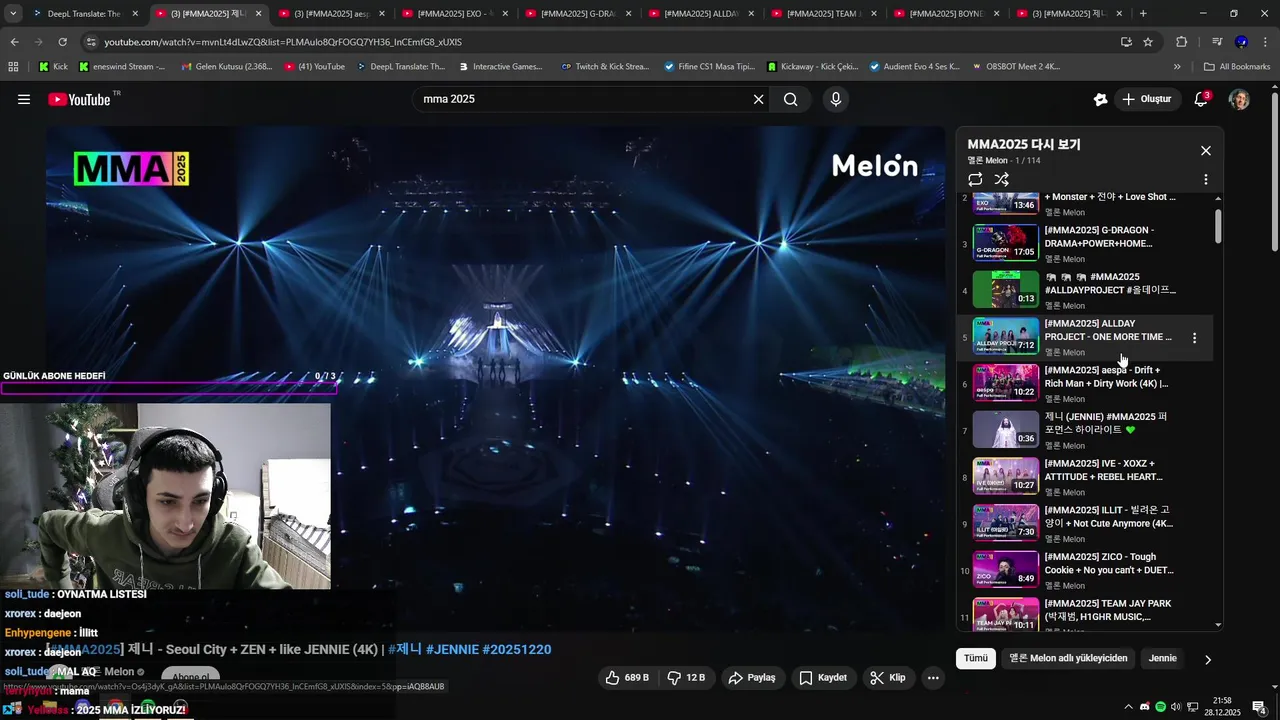1280x720 pixels.
Task: Open the ILLIT Not Cute Anymore video
Action: 1084,523
